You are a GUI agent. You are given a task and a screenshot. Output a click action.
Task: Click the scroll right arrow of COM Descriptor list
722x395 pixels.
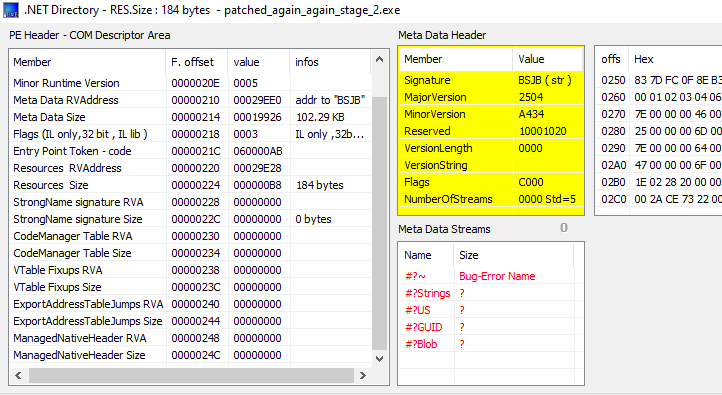(x=362, y=375)
